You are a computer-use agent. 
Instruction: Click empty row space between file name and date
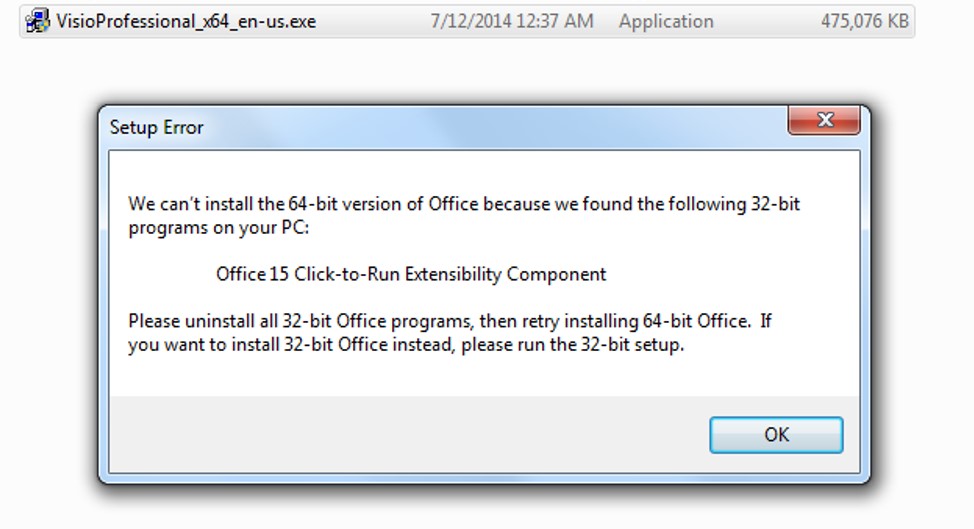click(x=373, y=22)
